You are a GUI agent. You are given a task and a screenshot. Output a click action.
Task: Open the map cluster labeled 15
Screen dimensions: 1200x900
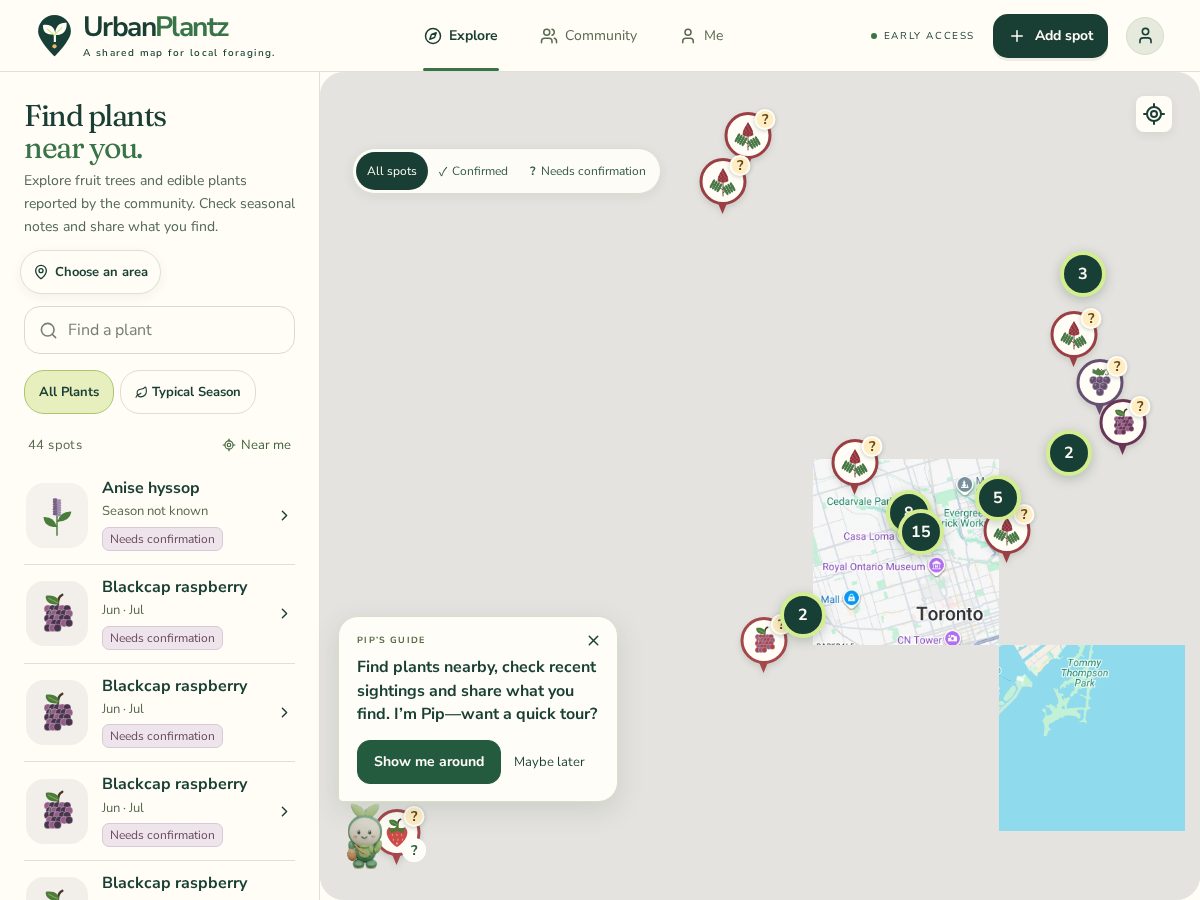(x=921, y=532)
